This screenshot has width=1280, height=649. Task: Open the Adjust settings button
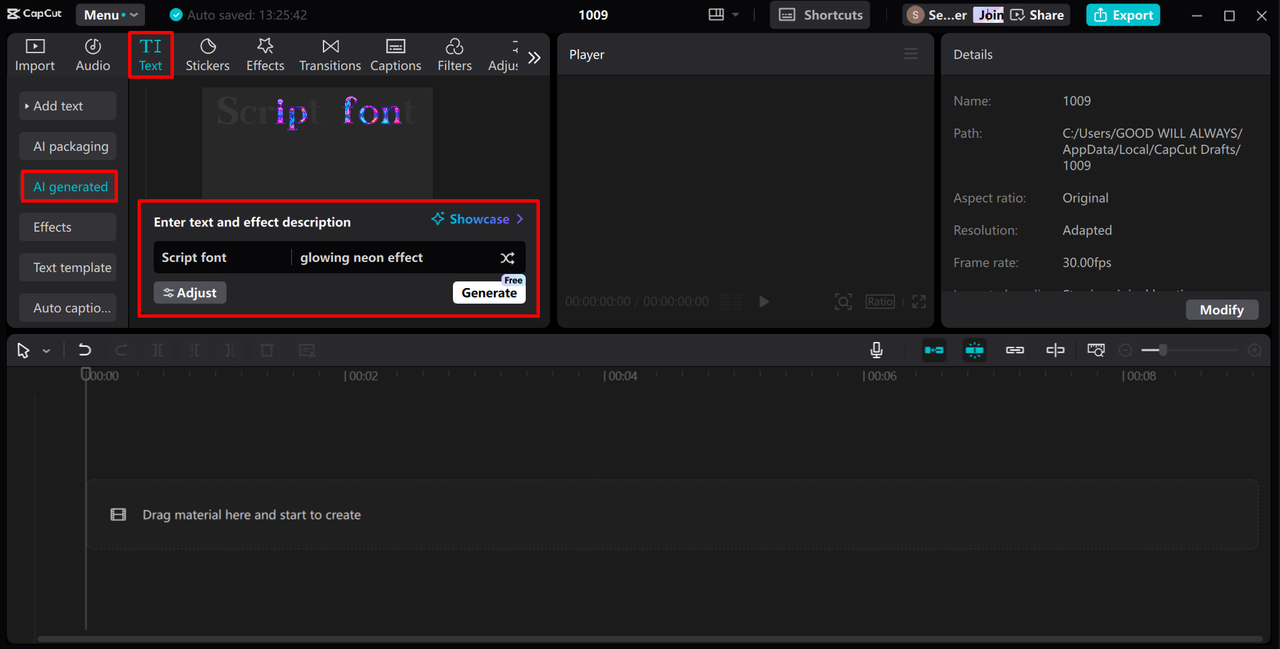(x=190, y=292)
